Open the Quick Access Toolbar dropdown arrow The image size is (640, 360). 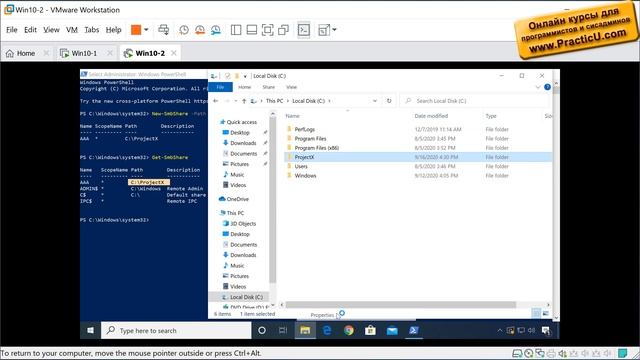245,76
